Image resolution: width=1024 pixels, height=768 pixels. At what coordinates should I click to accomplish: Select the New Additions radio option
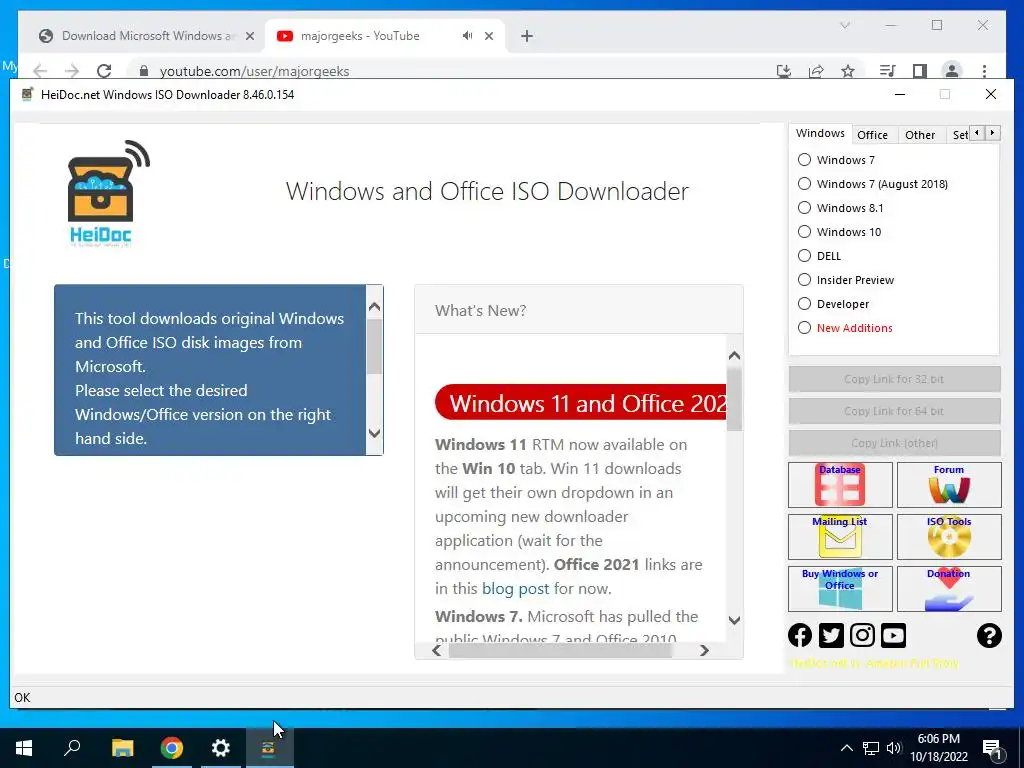pos(805,328)
